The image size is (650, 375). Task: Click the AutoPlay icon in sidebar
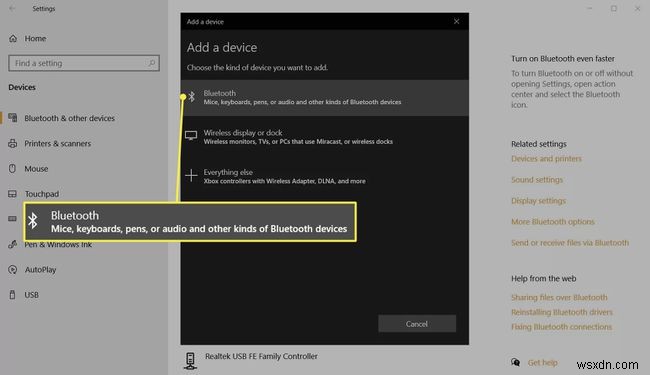click(12, 270)
